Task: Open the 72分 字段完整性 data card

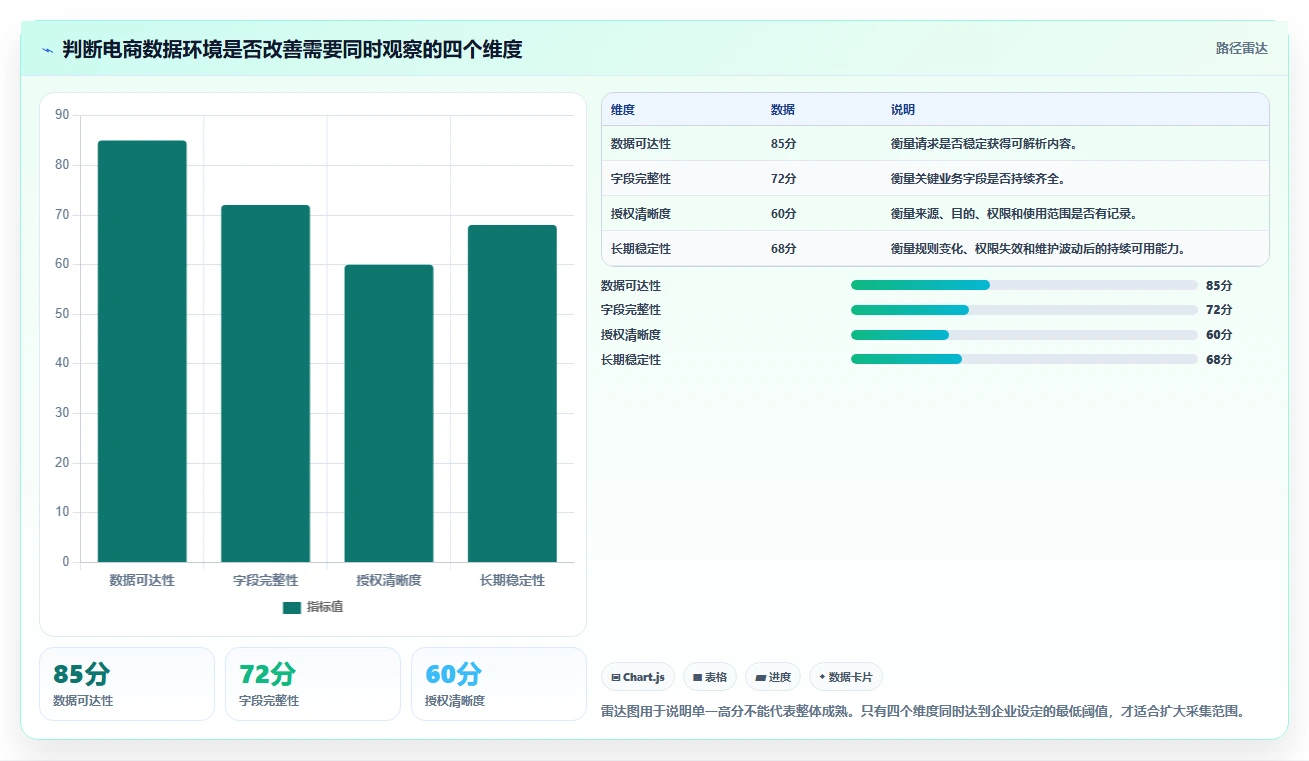Action: click(313, 684)
